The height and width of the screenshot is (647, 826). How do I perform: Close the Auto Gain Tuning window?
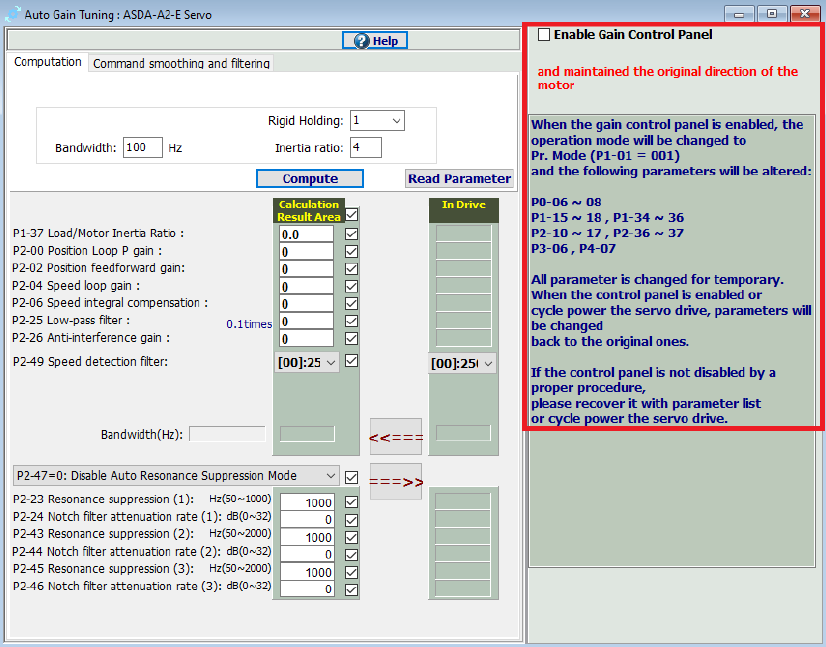coord(803,13)
